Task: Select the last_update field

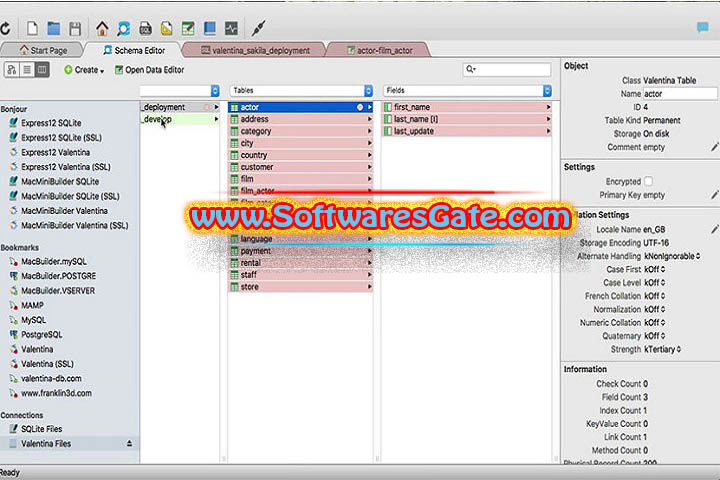Action: tap(467, 131)
